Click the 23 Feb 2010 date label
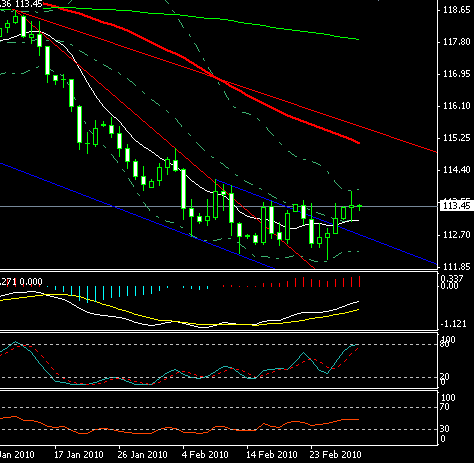The height and width of the screenshot is (463, 474). click(x=336, y=455)
